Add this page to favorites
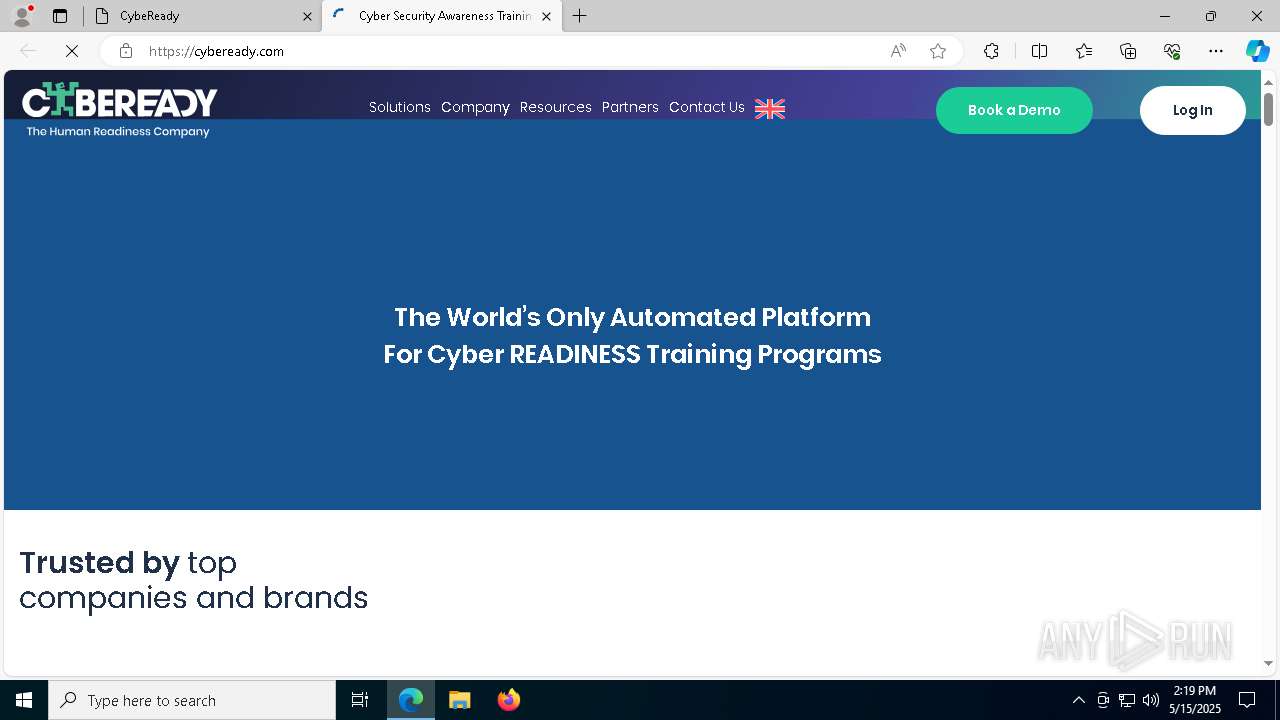1280x720 pixels. point(938,51)
